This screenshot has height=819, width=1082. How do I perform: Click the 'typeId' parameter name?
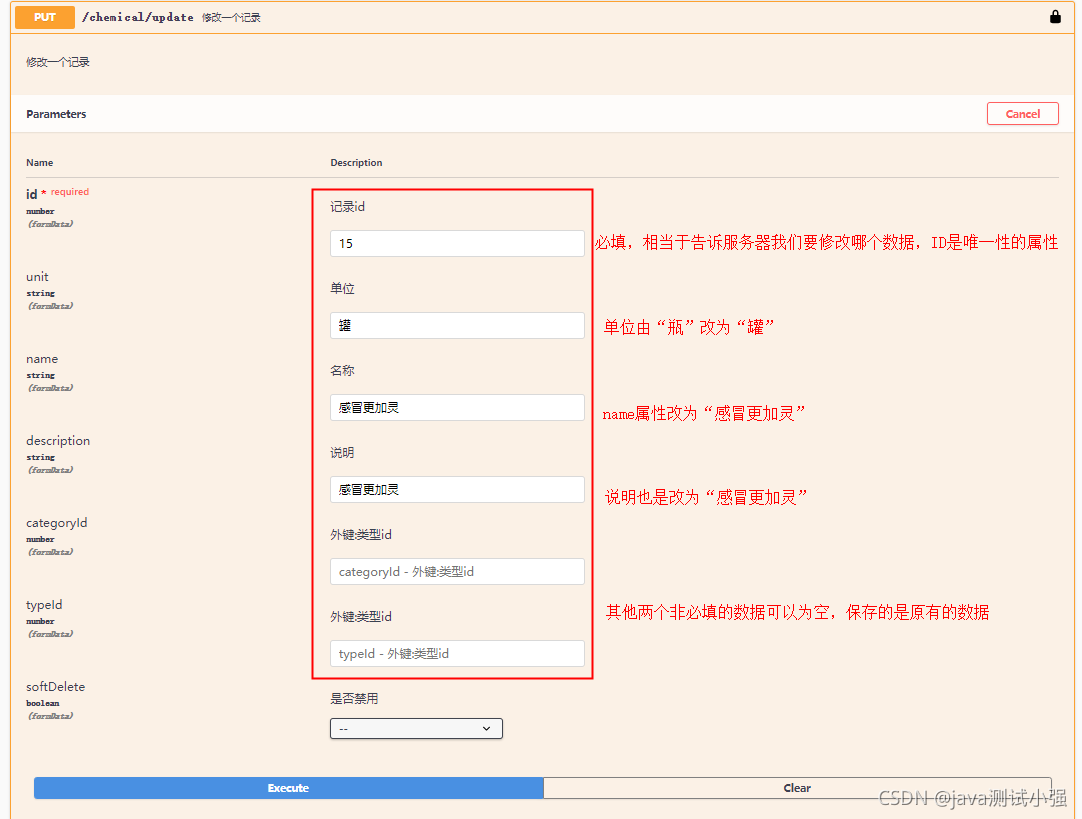[44, 605]
